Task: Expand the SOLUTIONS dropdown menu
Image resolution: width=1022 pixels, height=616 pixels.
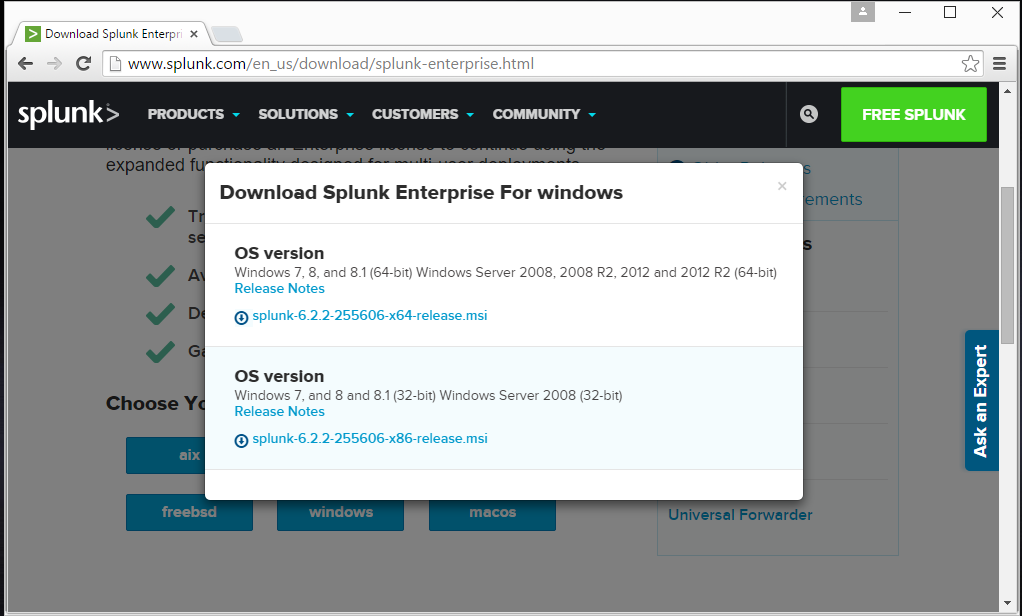Action: coord(306,114)
